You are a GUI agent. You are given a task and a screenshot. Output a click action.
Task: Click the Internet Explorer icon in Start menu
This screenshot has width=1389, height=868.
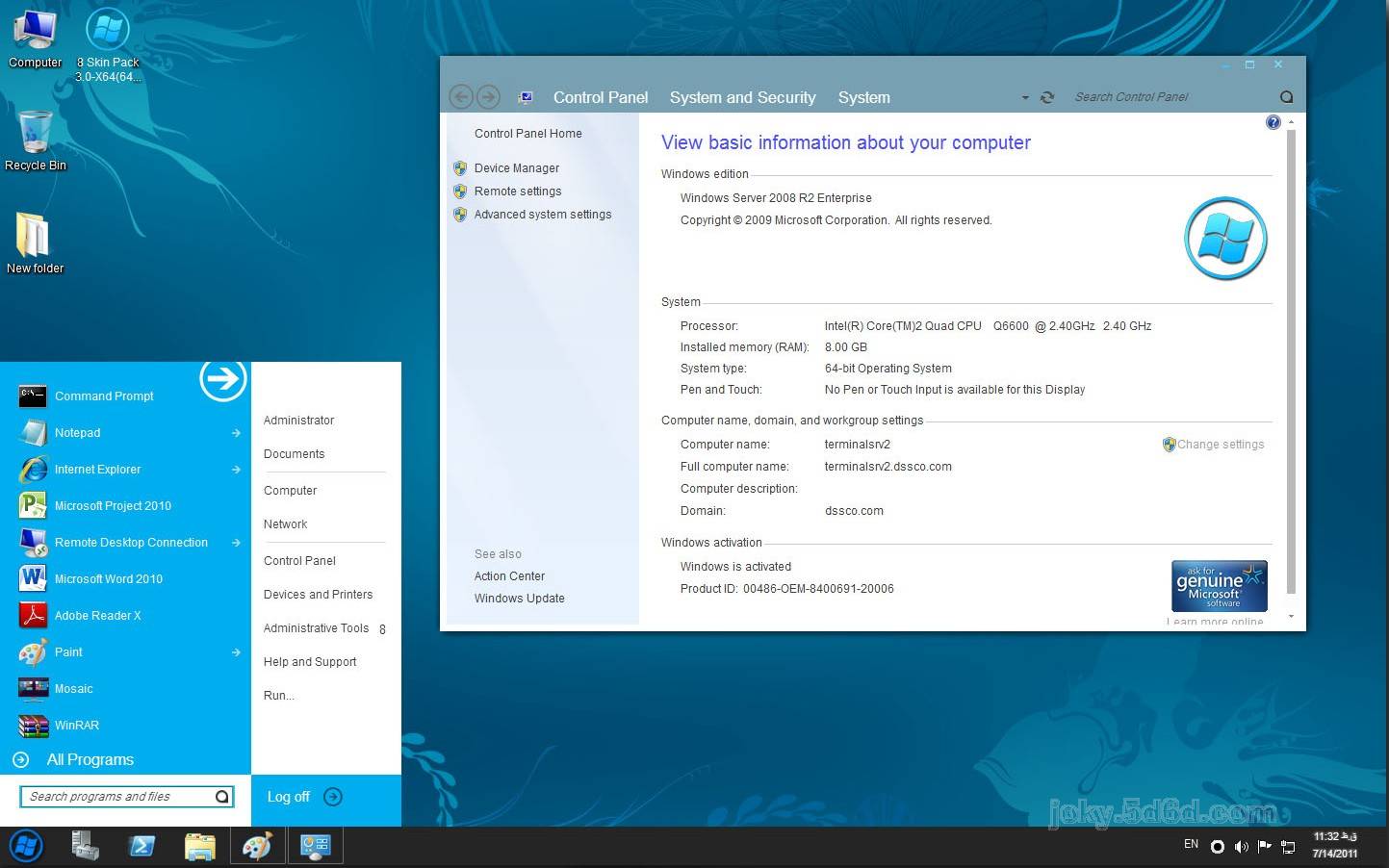[33, 469]
